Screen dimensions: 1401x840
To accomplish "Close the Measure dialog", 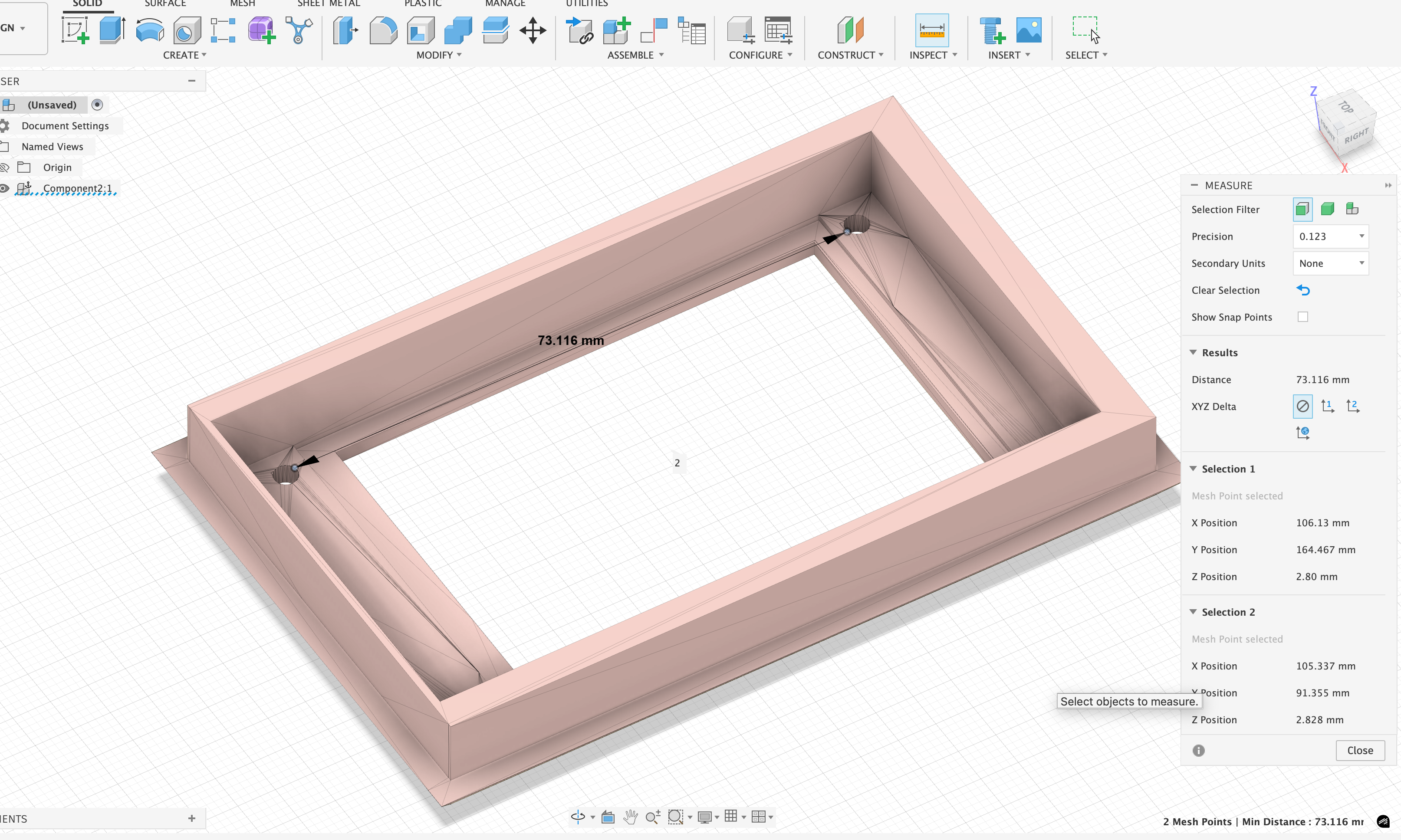I will (1360, 750).
